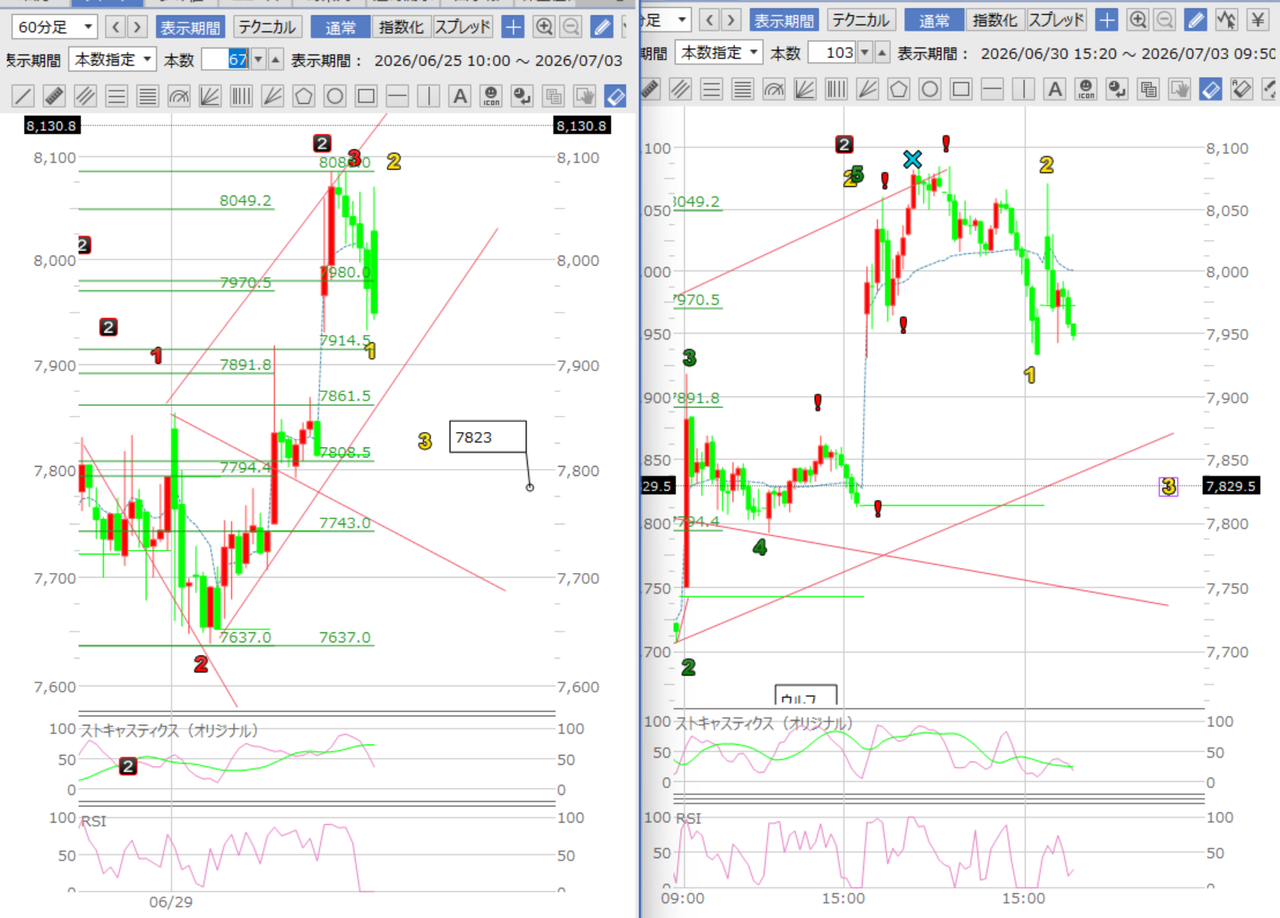Select the circle drawing tool in right chart

pyautogui.click(x=930, y=89)
